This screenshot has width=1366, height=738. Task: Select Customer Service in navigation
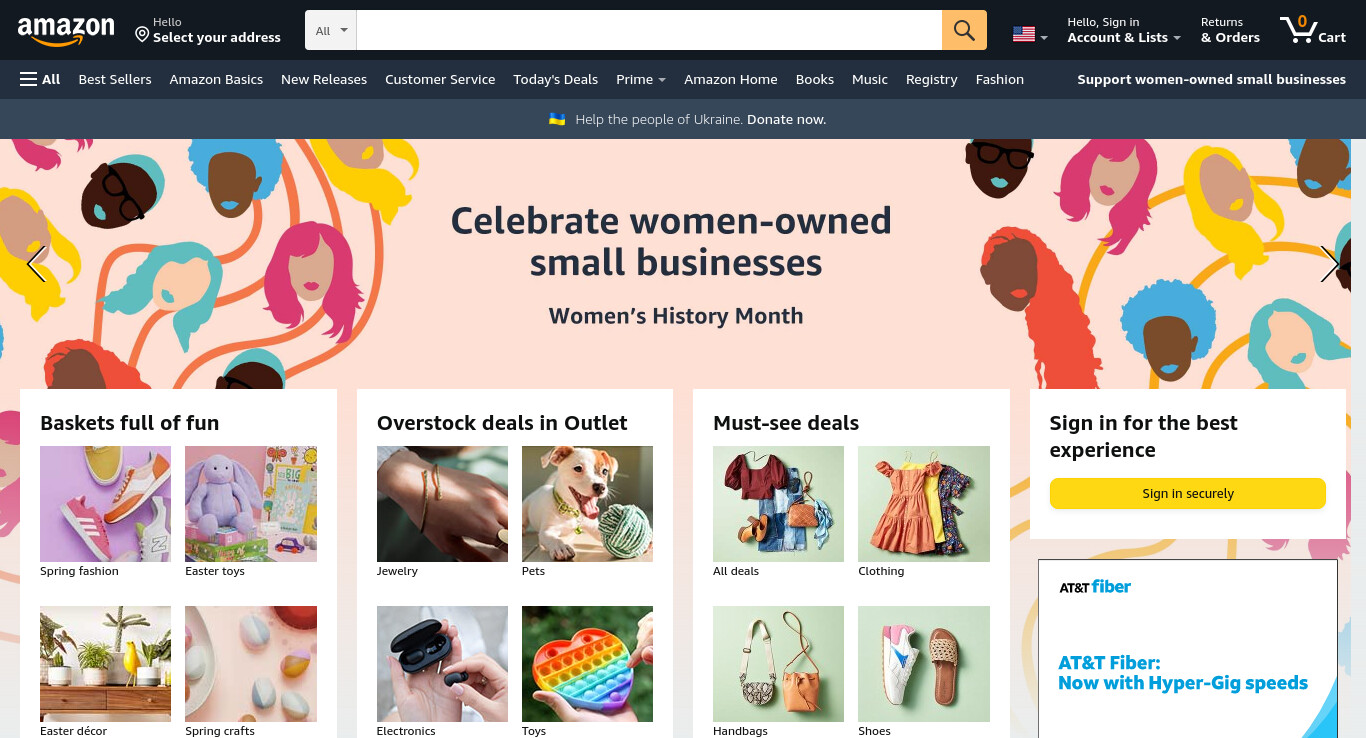tap(440, 79)
